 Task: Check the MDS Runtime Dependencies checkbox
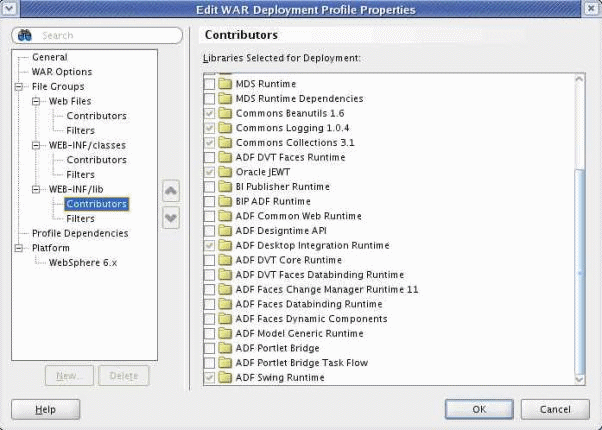(209, 99)
